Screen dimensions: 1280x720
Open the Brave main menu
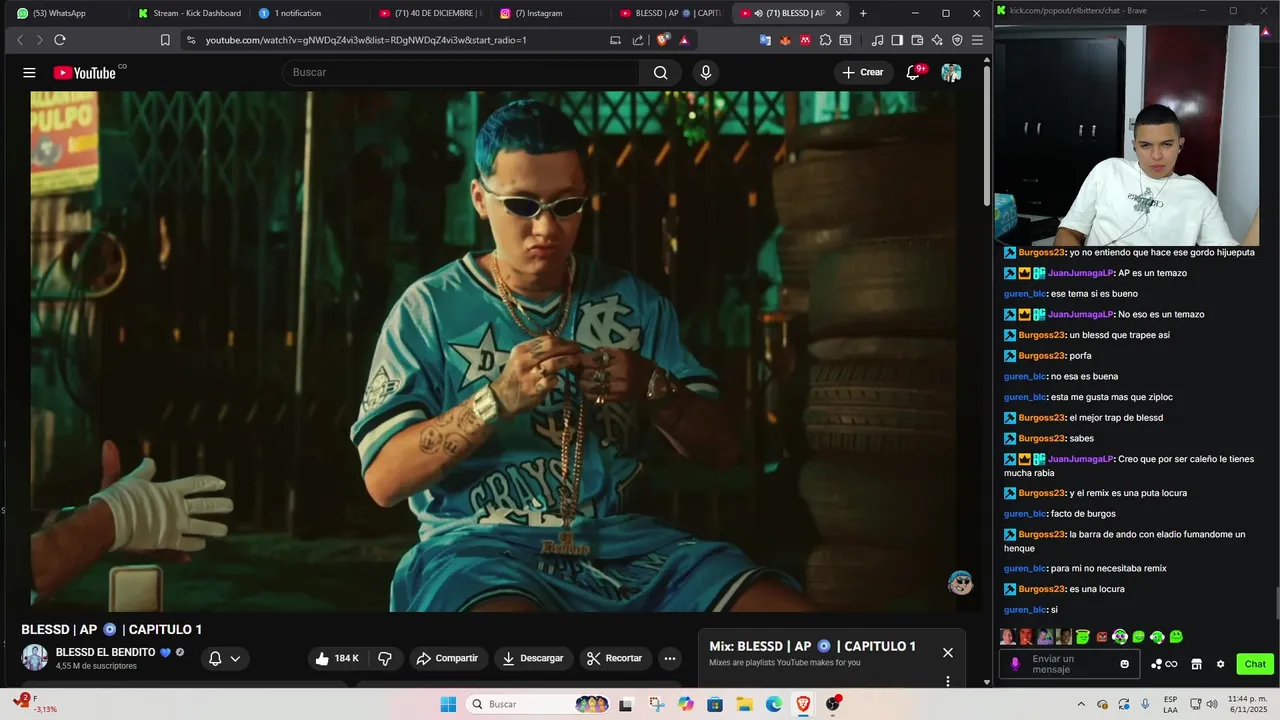[x=977, y=40]
